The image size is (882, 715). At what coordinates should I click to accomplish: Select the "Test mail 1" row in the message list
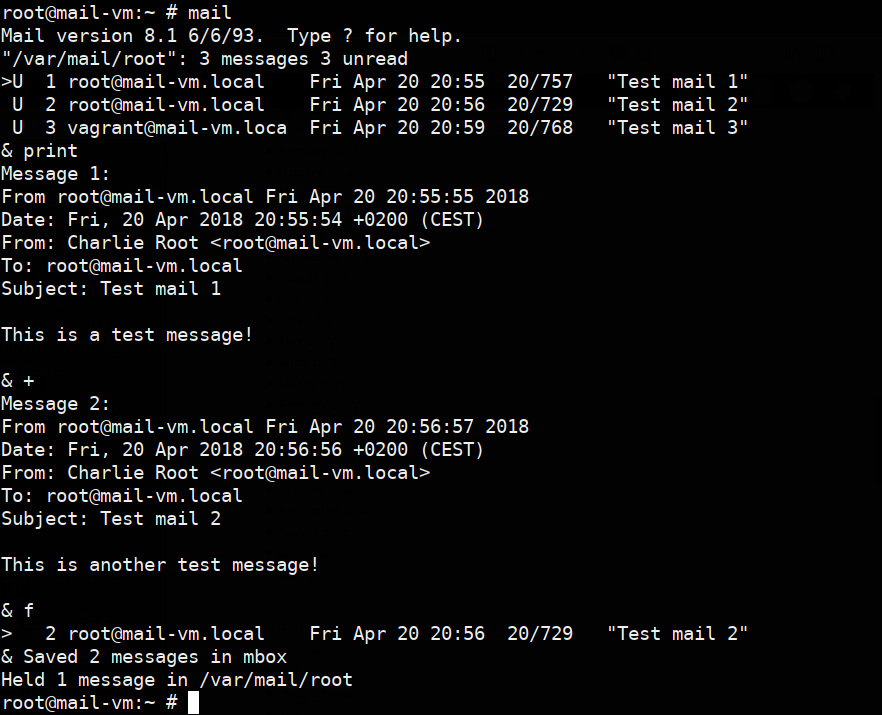point(375,82)
